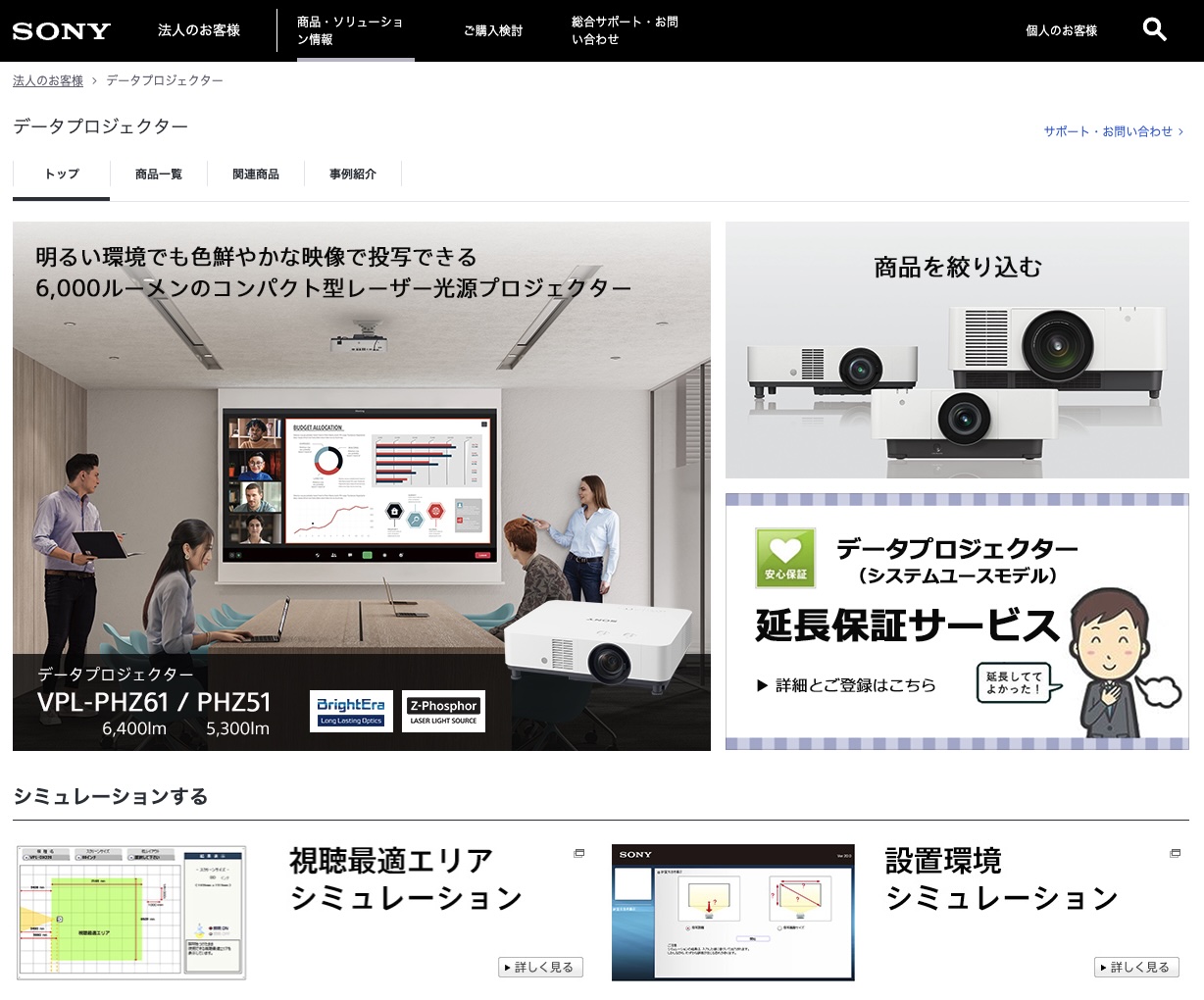Select the 事例紹介 tab
The height and width of the screenshot is (1000, 1204).
(353, 175)
